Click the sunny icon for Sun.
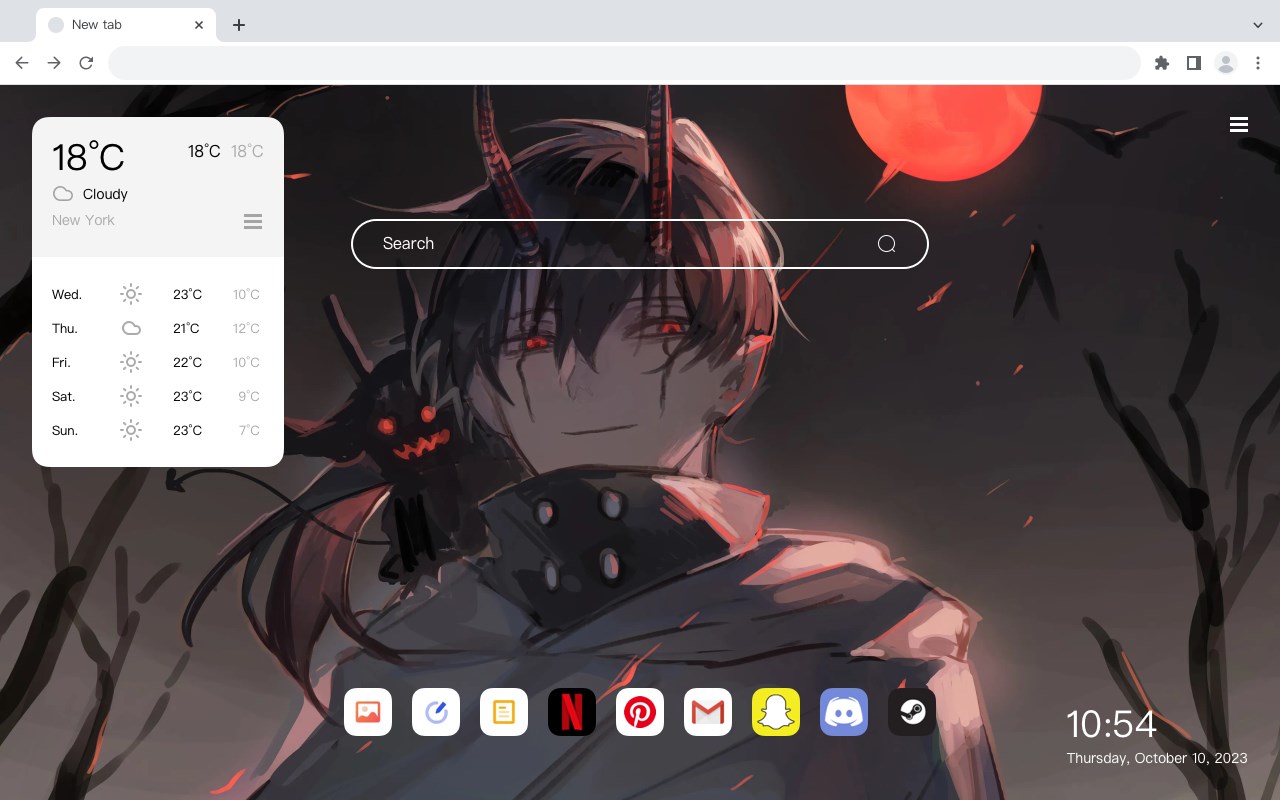The height and width of the screenshot is (800, 1280). 131,430
